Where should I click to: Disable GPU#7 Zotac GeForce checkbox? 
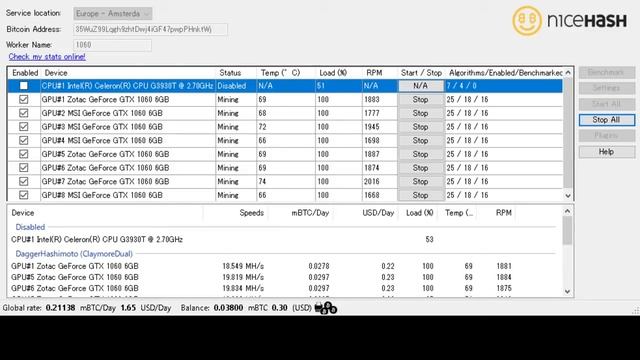tap(24, 182)
